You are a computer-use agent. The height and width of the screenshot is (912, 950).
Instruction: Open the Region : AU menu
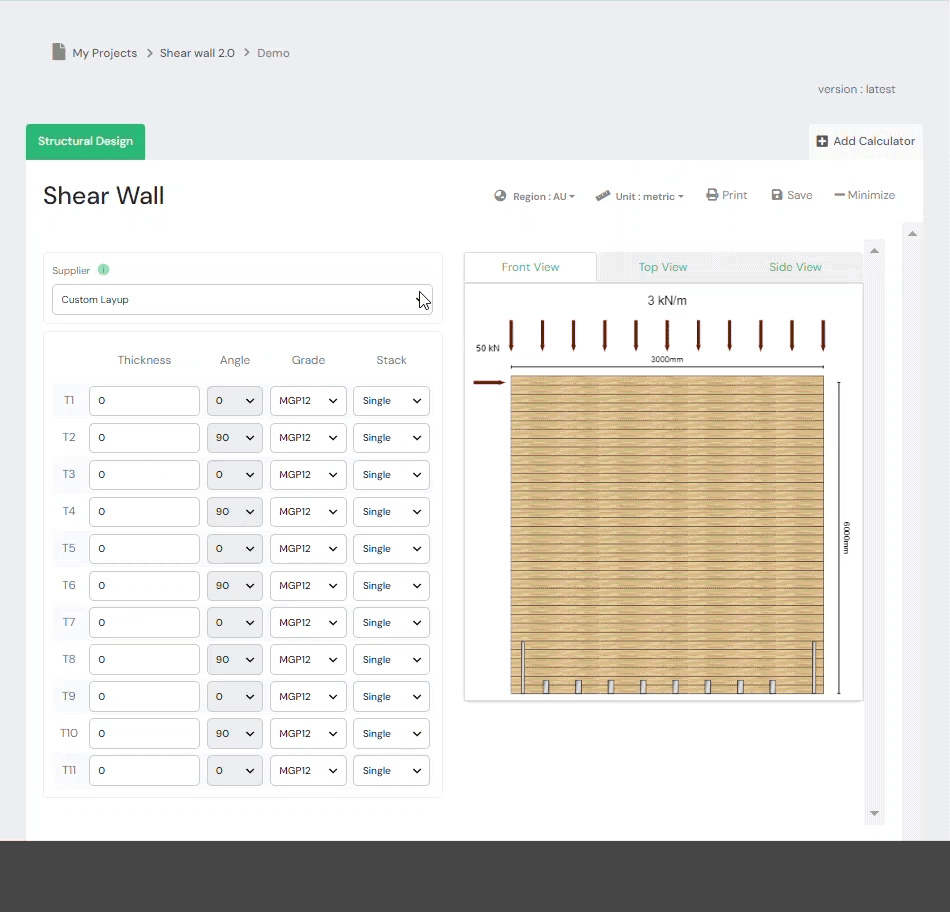click(535, 196)
